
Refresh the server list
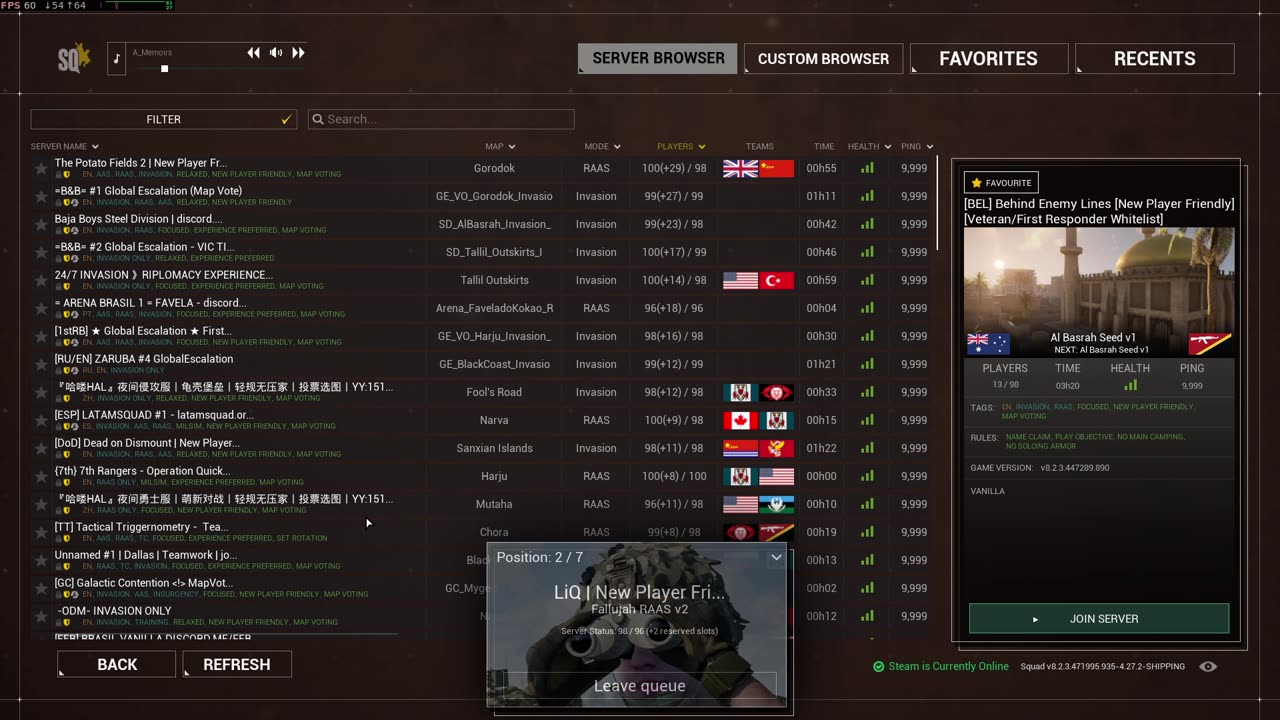pos(237,664)
